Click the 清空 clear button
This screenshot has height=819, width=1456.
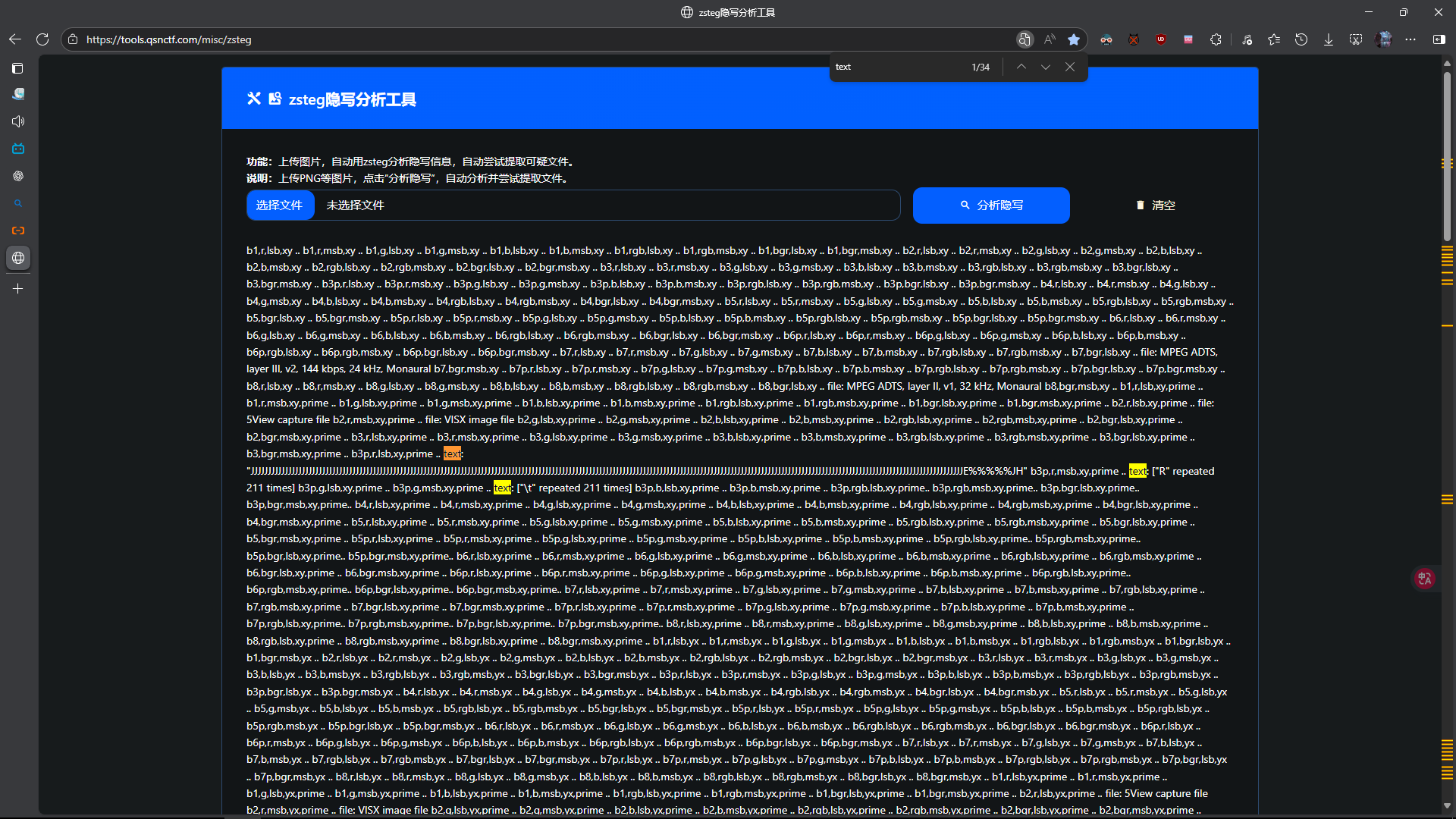[x=1155, y=206]
